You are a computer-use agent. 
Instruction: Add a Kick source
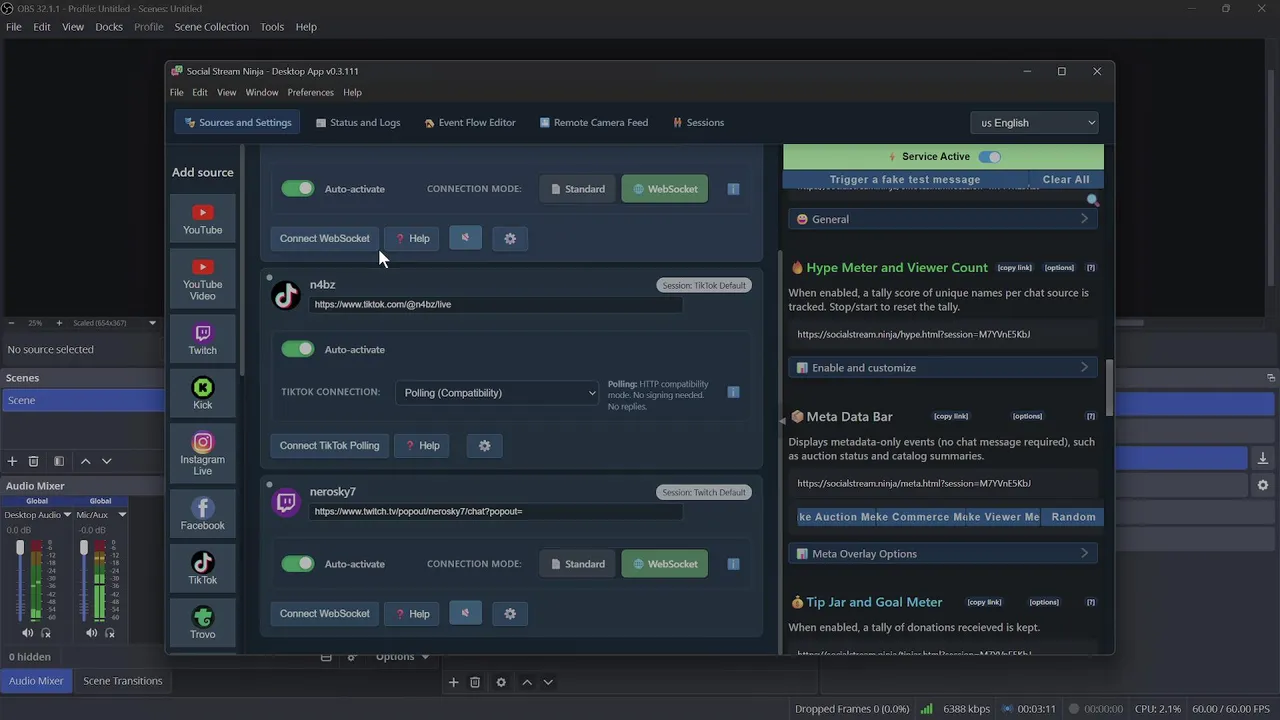(202, 394)
